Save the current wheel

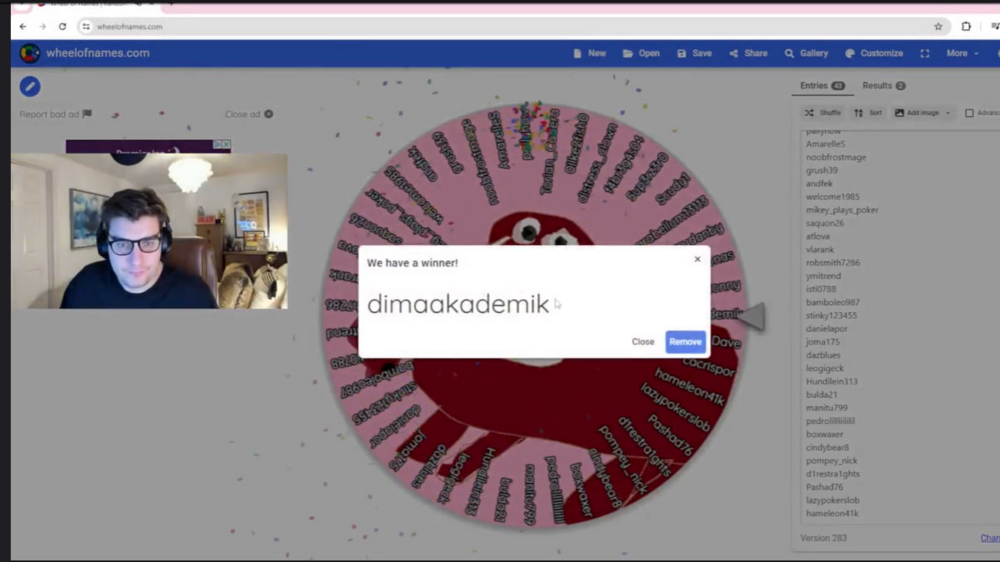[694, 54]
